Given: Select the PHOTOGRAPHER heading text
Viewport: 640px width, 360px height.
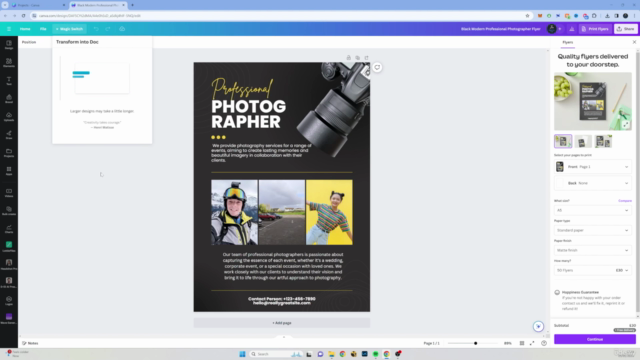Looking at the screenshot, I should point(249,114).
